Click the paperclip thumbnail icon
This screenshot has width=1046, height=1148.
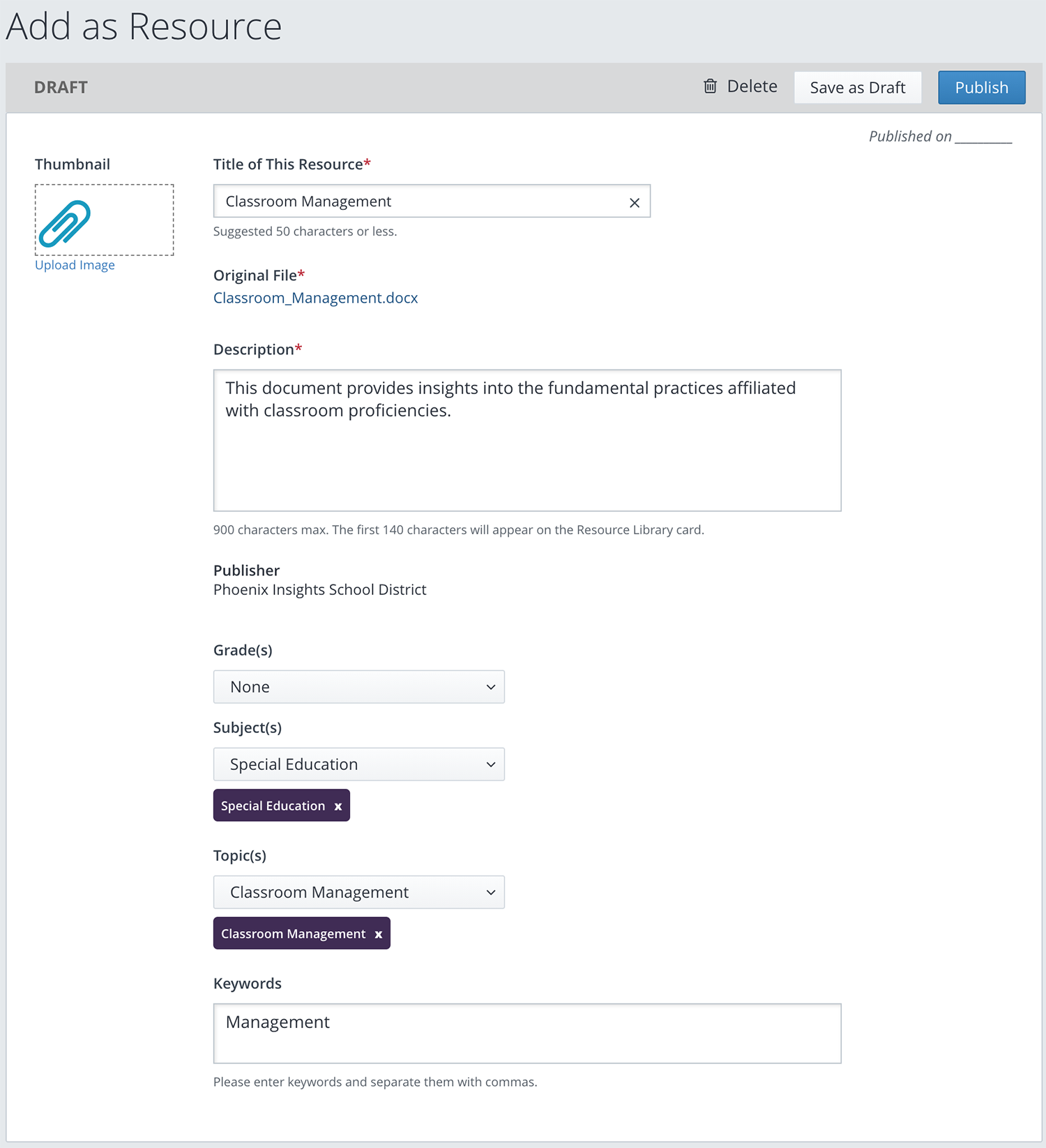65,223
